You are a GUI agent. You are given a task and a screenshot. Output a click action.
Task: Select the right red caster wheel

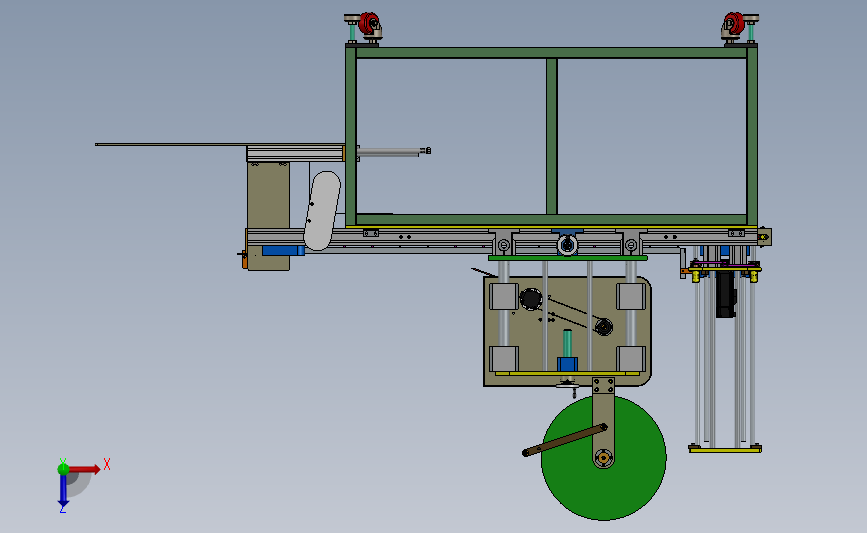tap(733, 24)
